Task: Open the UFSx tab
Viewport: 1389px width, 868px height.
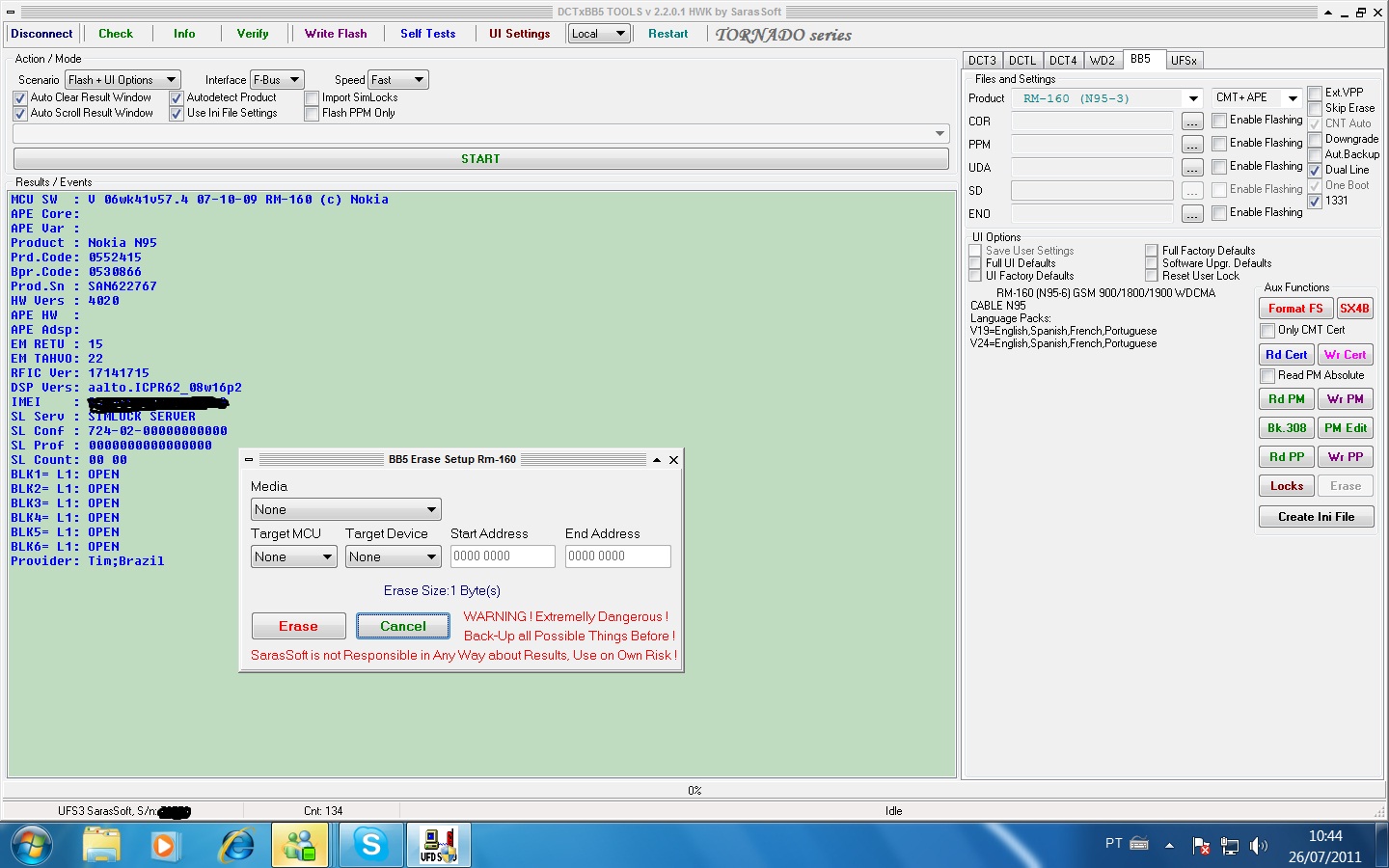Action: click(1183, 61)
